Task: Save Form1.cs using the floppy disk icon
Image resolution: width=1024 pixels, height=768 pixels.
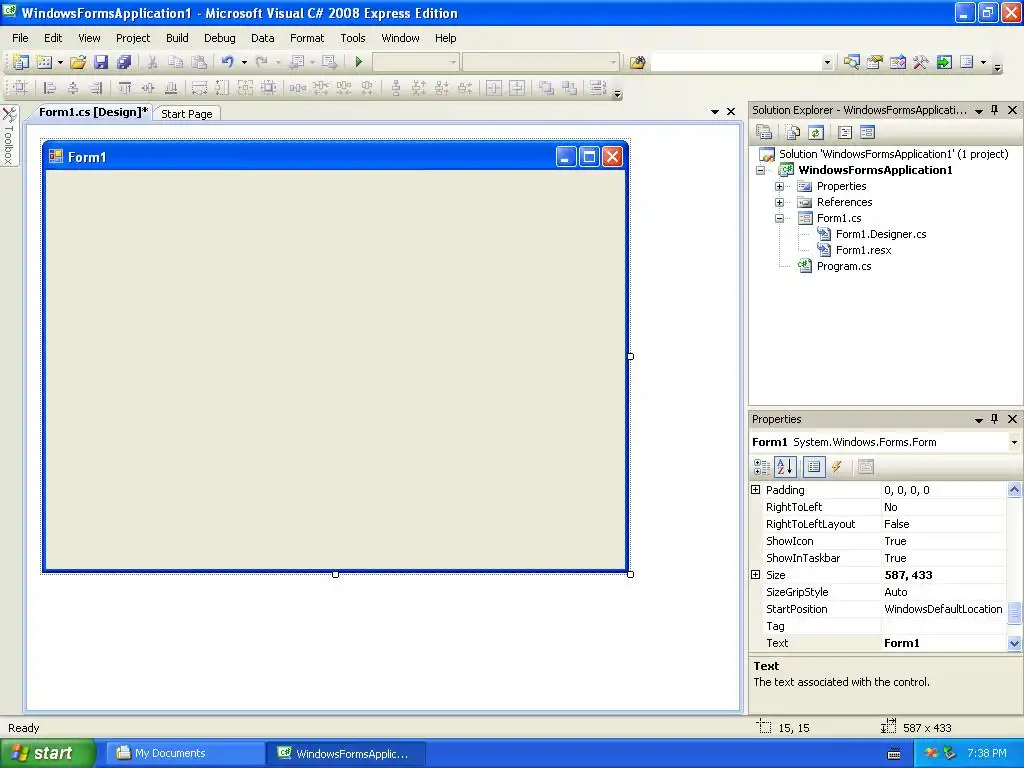Action: point(101,62)
